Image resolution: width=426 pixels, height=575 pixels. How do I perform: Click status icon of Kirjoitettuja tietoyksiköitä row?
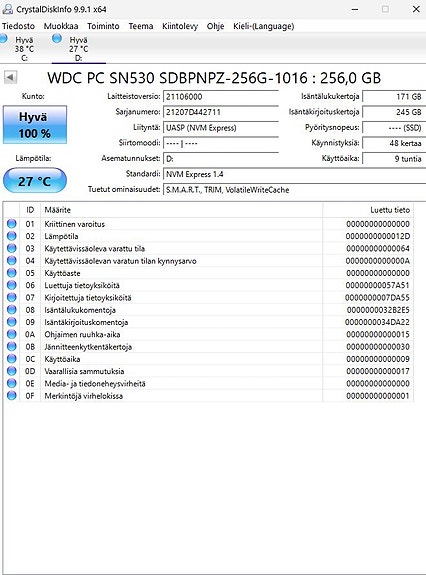(x=12, y=297)
